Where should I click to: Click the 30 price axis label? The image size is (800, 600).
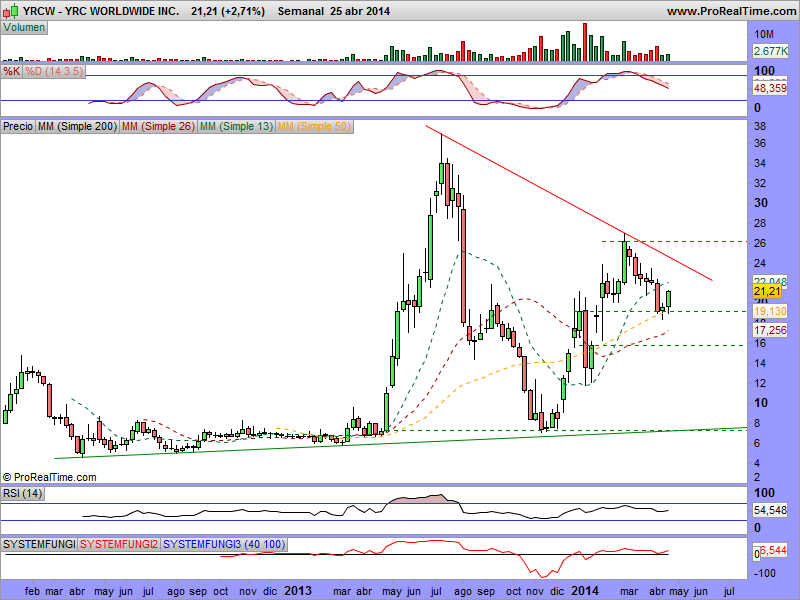pyautogui.click(x=761, y=203)
